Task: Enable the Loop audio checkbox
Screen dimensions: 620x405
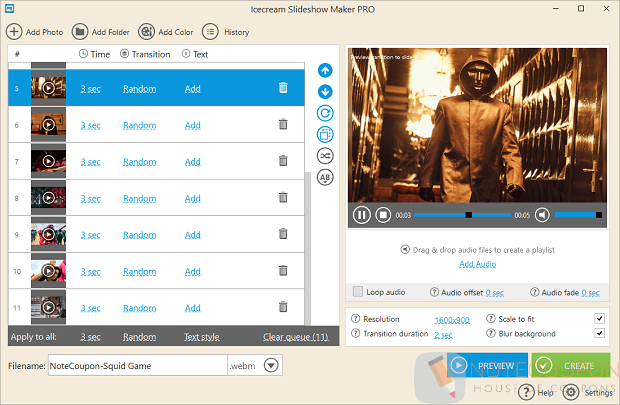Action: tap(357, 292)
